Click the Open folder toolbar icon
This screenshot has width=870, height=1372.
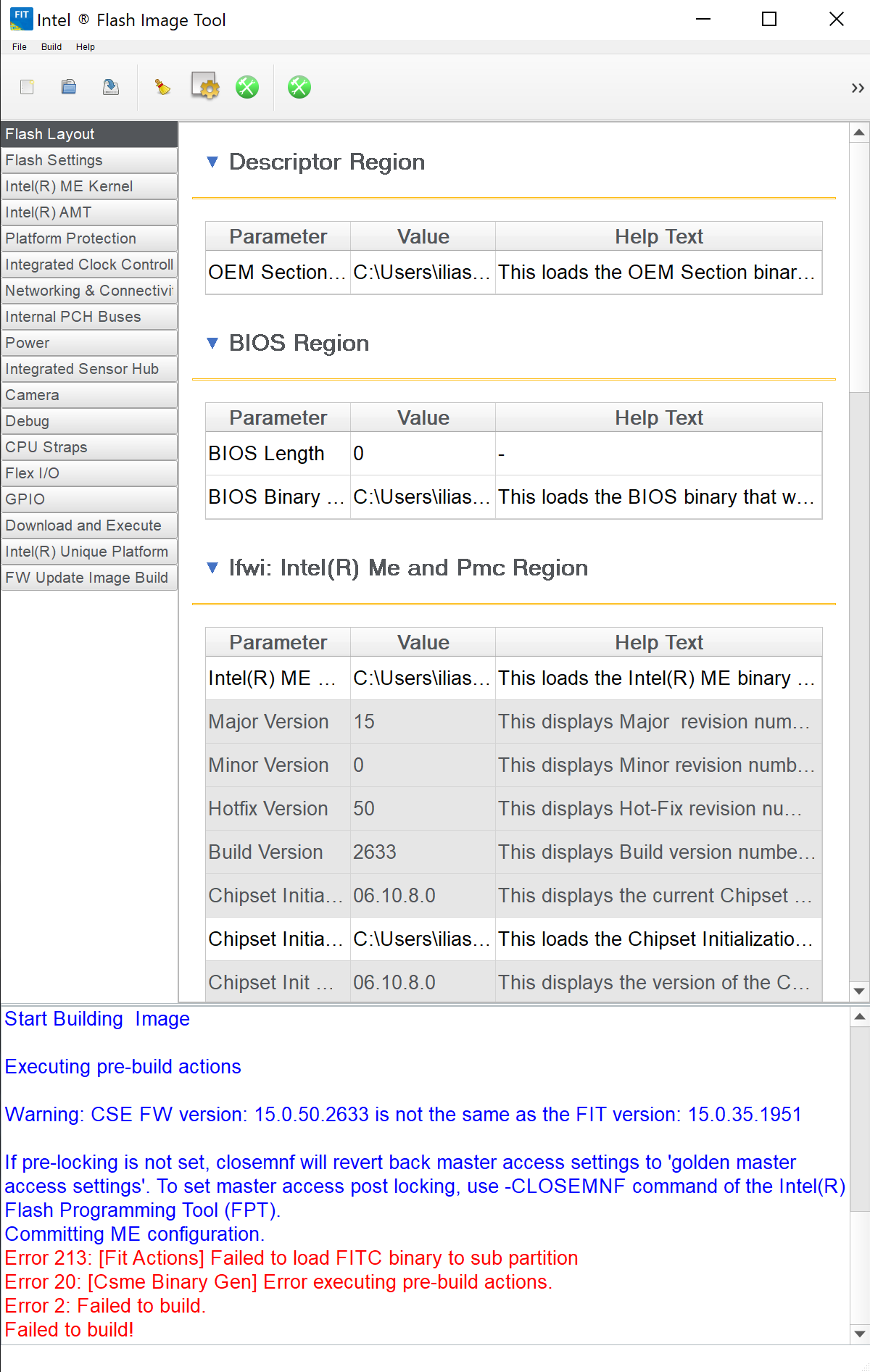pyautogui.click(x=69, y=87)
